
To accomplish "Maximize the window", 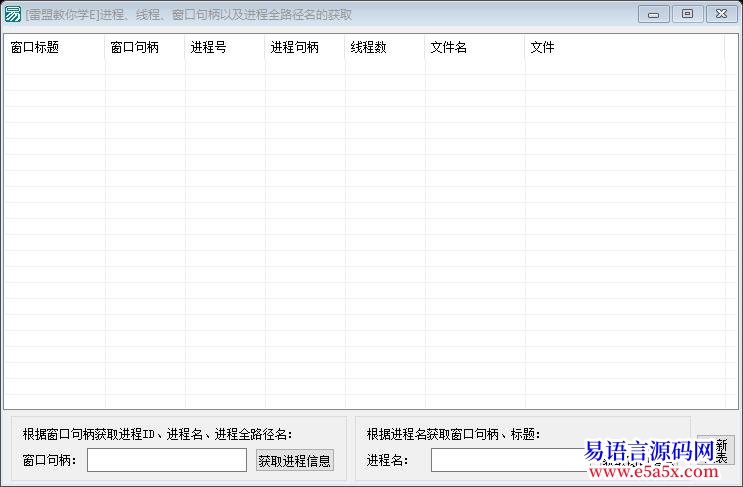I will pyautogui.click(x=687, y=14).
